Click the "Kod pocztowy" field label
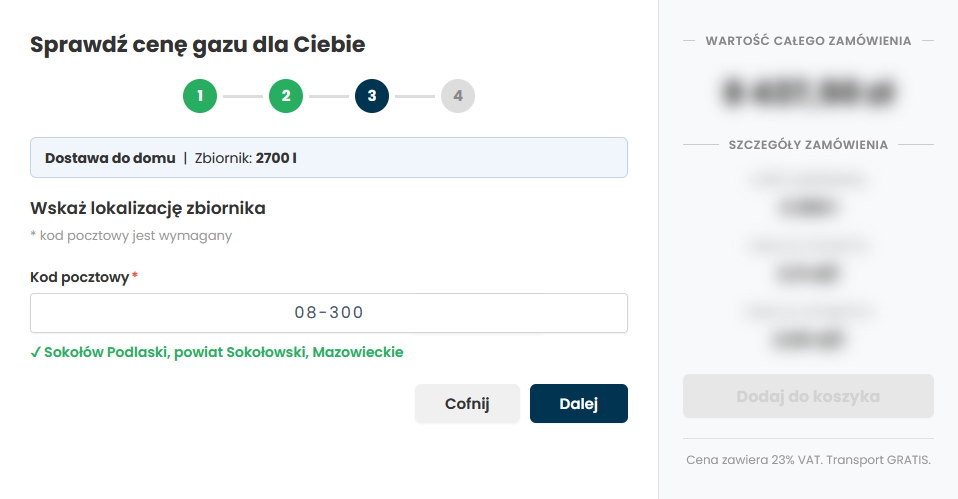Screen dimensions: 958x499 coord(79,277)
